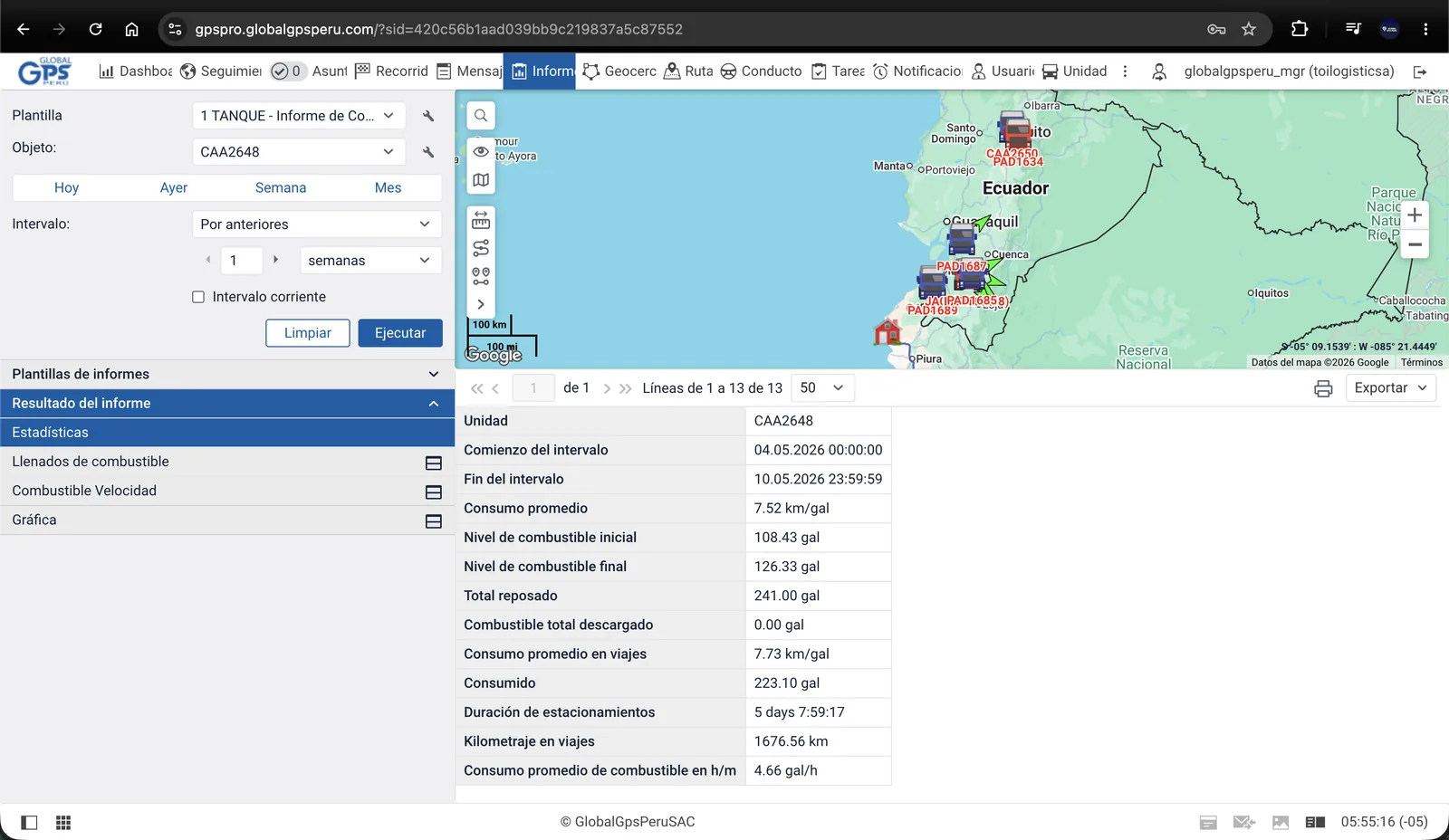Click the report page number field
The image size is (1449, 840).
point(533,388)
